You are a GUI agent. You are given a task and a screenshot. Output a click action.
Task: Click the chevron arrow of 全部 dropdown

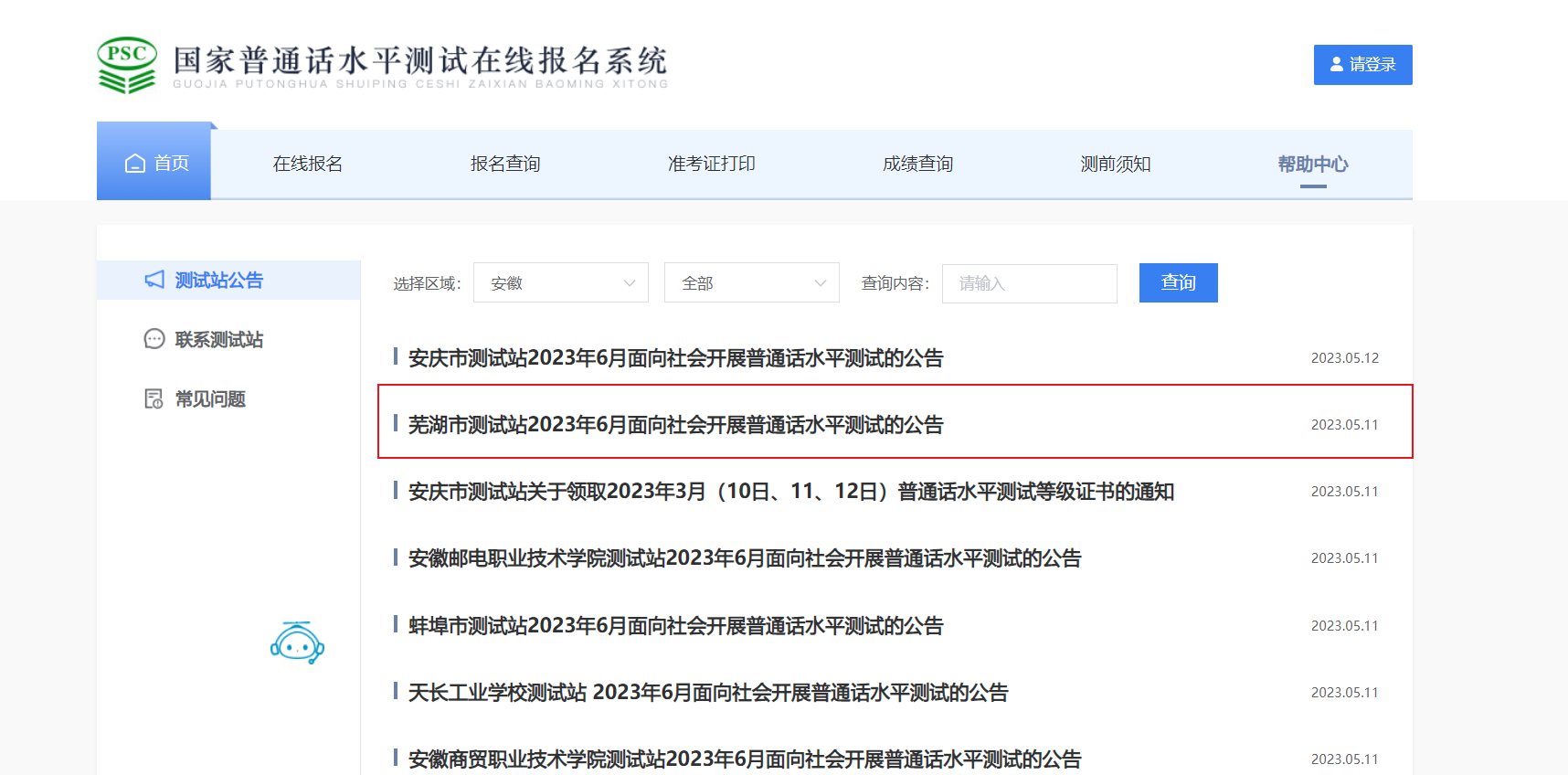[820, 283]
